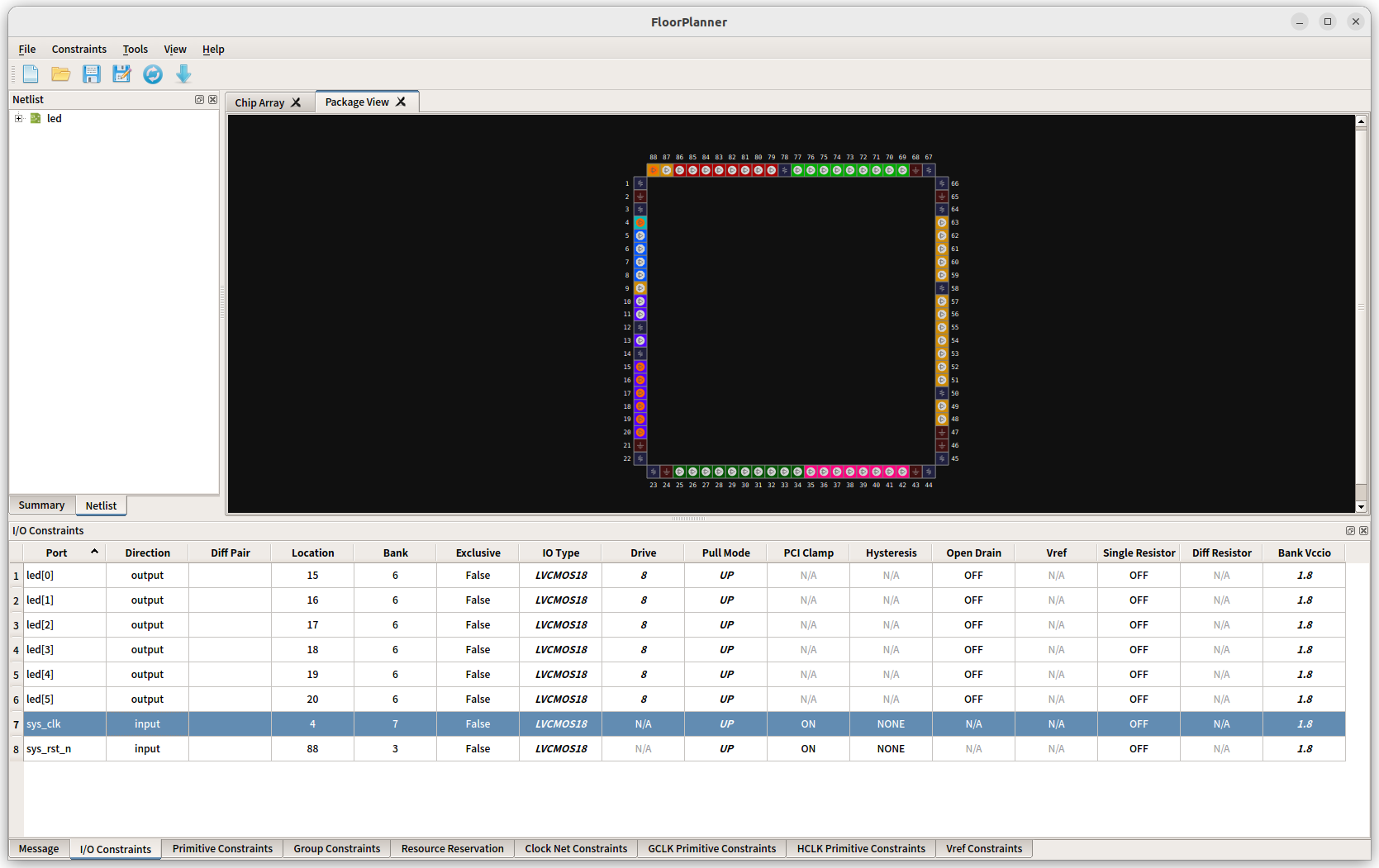Click the Save As disk-with-pencil icon
This screenshot has height=868, width=1379.
122,74
